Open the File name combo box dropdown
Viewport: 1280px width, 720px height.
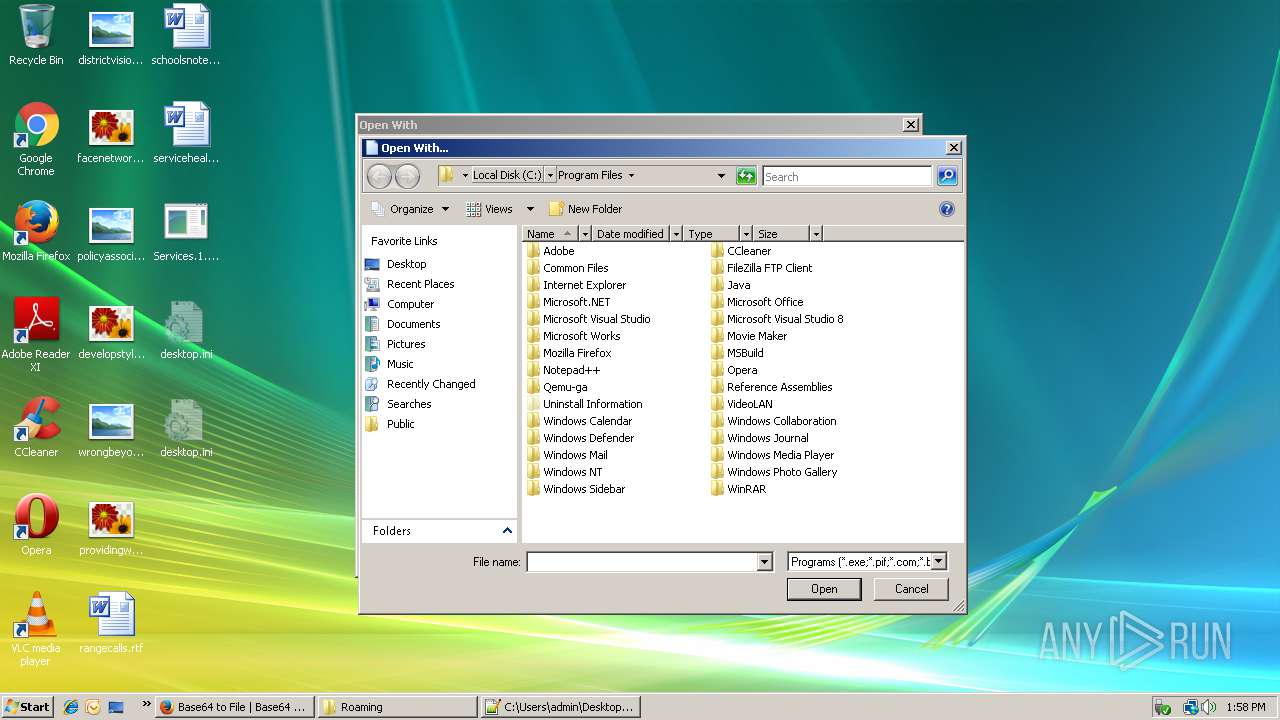click(x=765, y=562)
